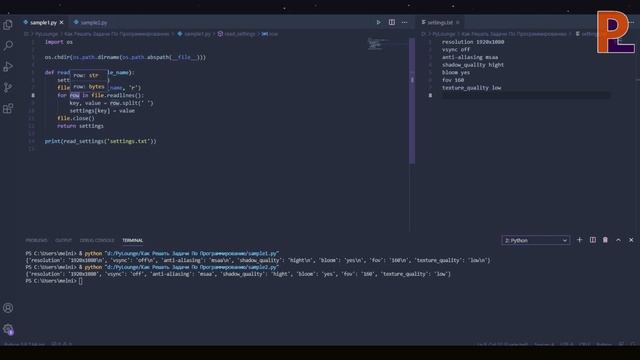Maximize the panel with the up chevron
This screenshot has width=640, height=360.
(618, 240)
